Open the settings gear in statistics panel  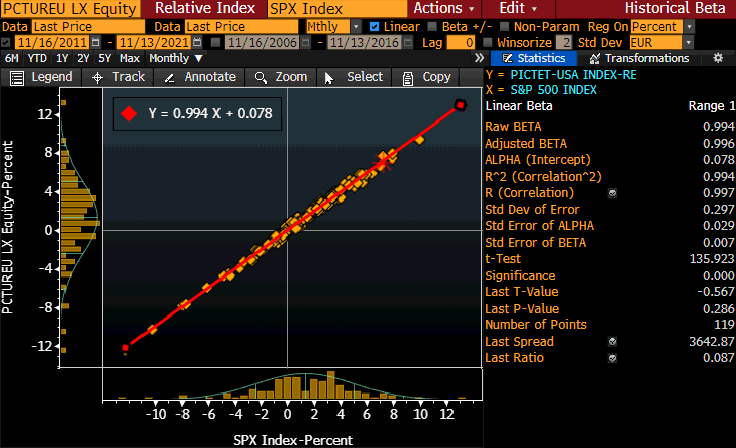[x=717, y=59]
